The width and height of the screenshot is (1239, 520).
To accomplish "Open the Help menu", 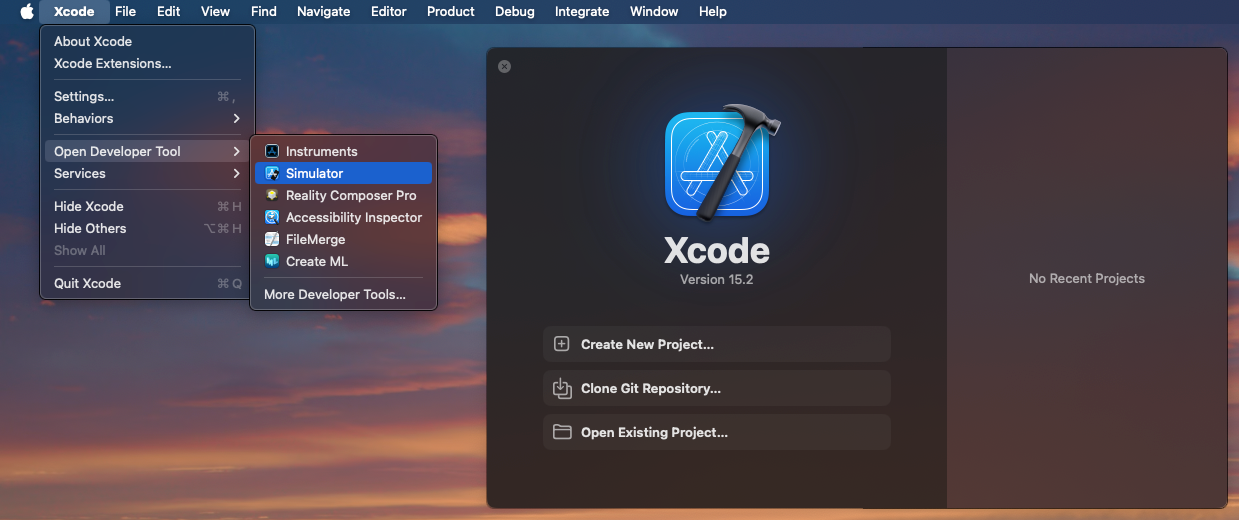I will [713, 12].
